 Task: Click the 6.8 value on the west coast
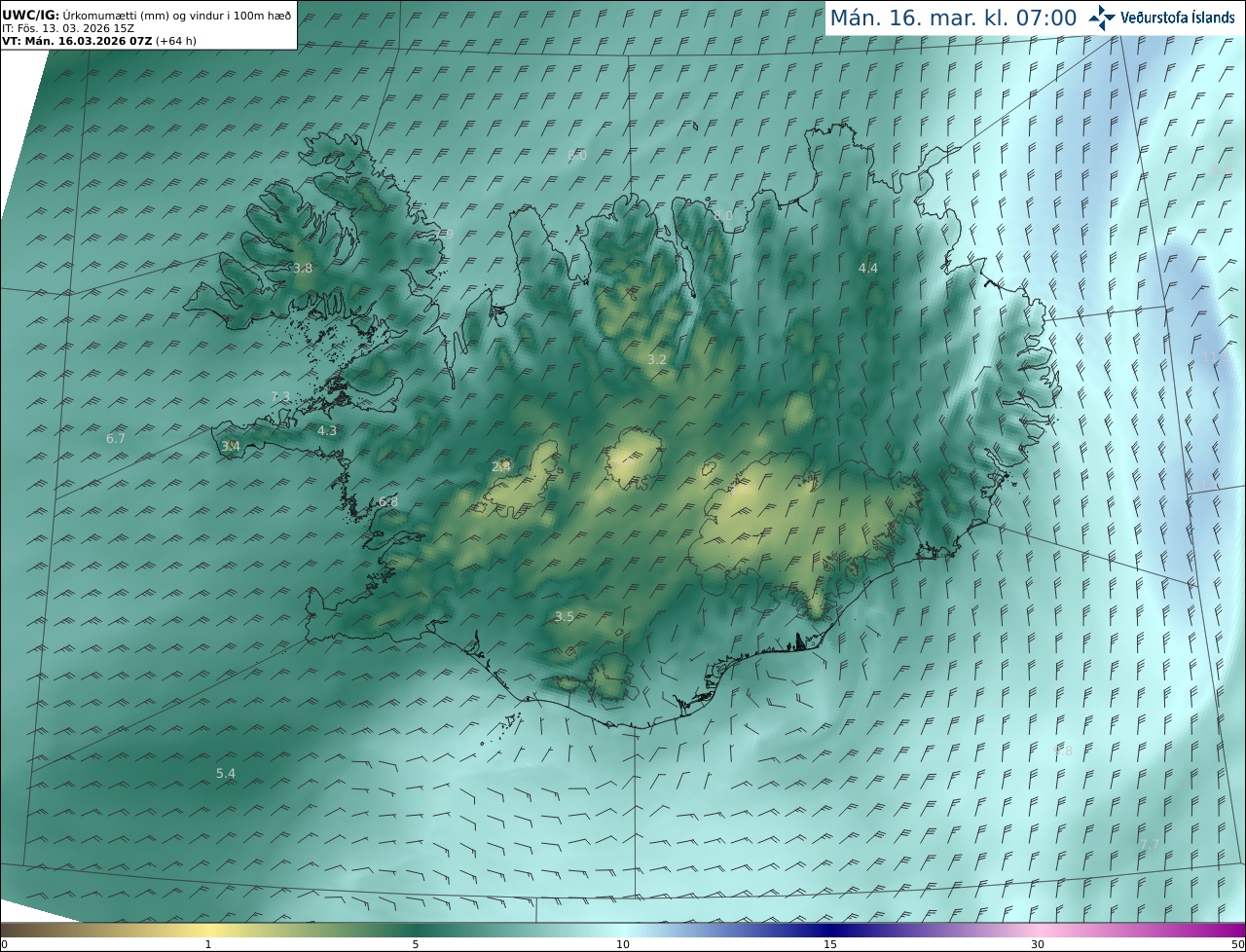[x=388, y=501]
